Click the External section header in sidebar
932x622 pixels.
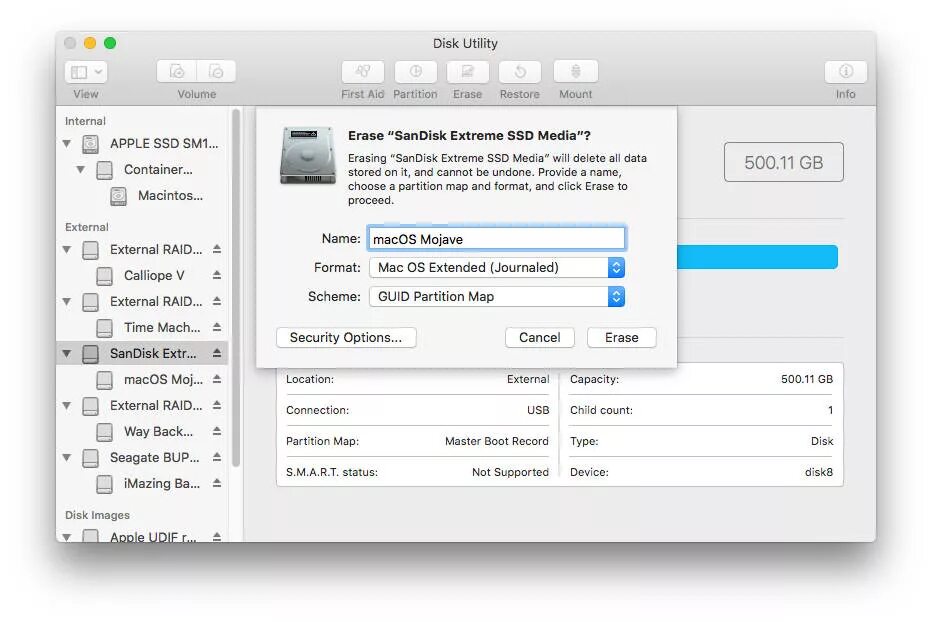click(87, 227)
